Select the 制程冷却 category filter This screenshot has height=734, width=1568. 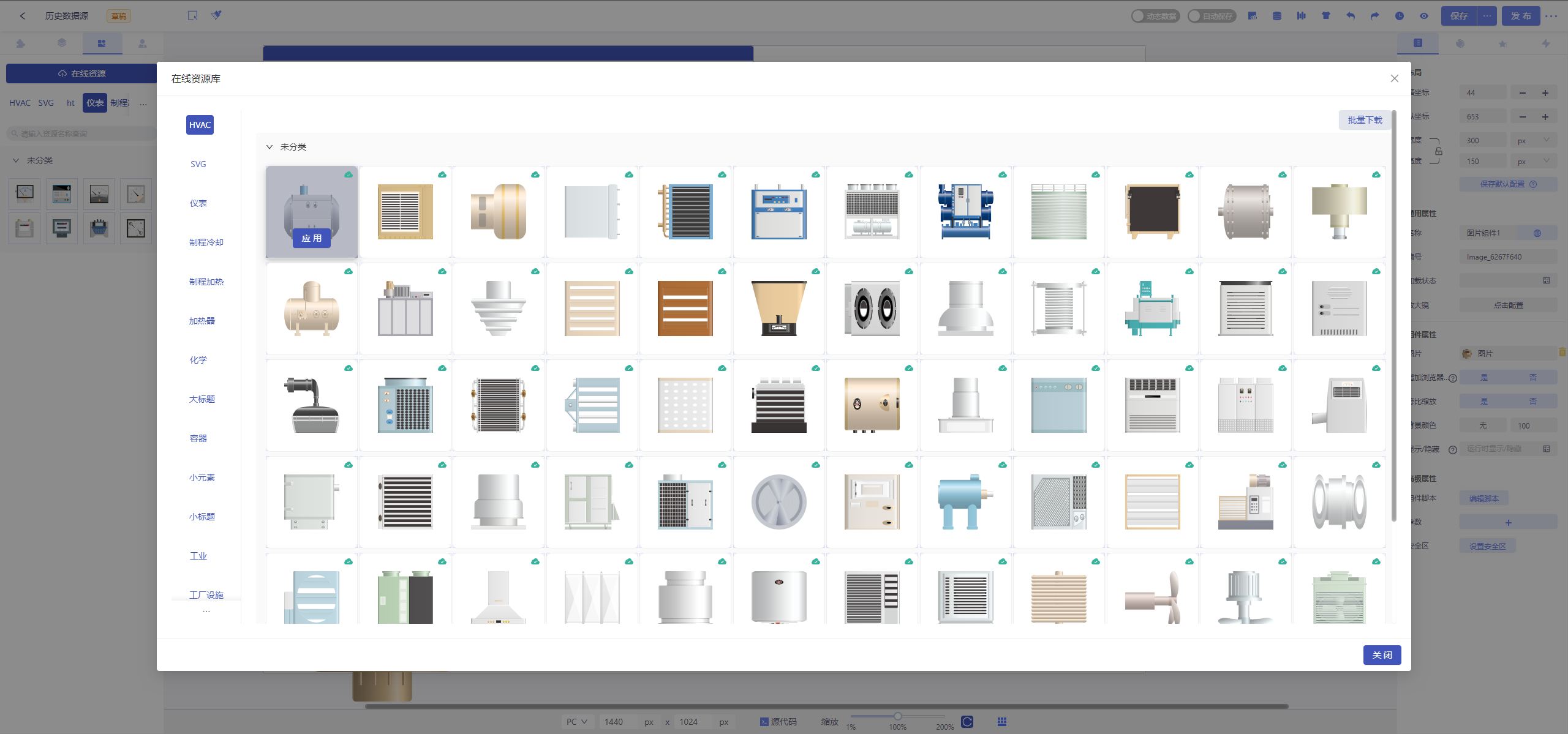pos(205,242)
